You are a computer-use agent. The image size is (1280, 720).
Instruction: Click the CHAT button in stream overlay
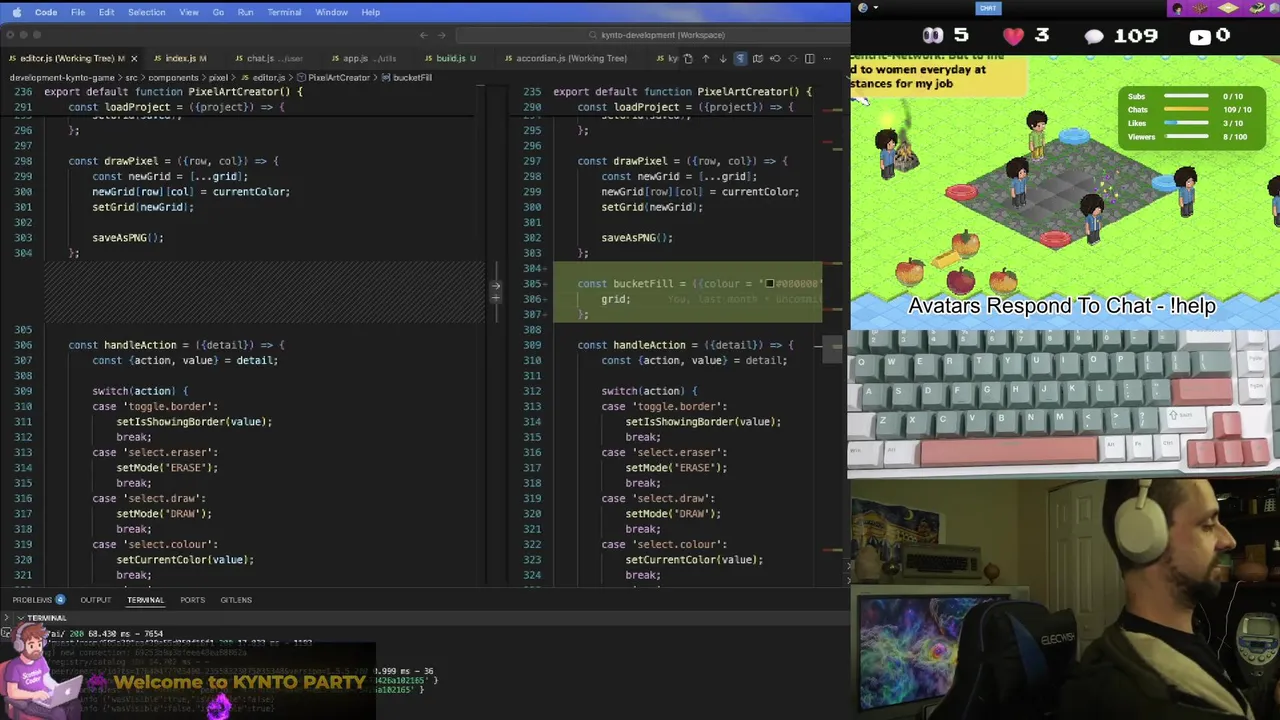click(x=988, y=8)
